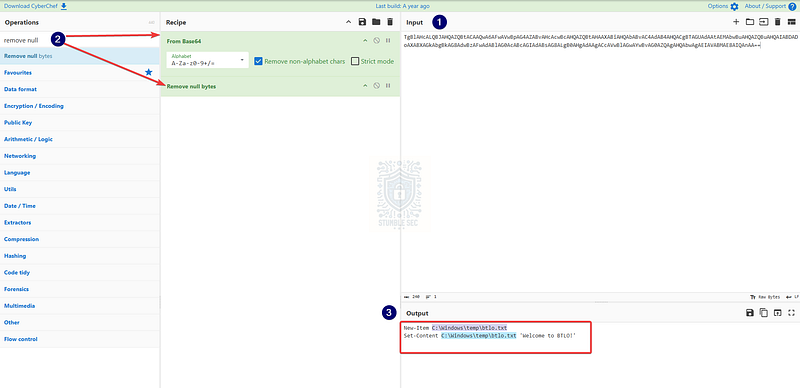Toggle the Favourites star icon
The width and height of the screenshot is (800, 388).
point(148,72)
